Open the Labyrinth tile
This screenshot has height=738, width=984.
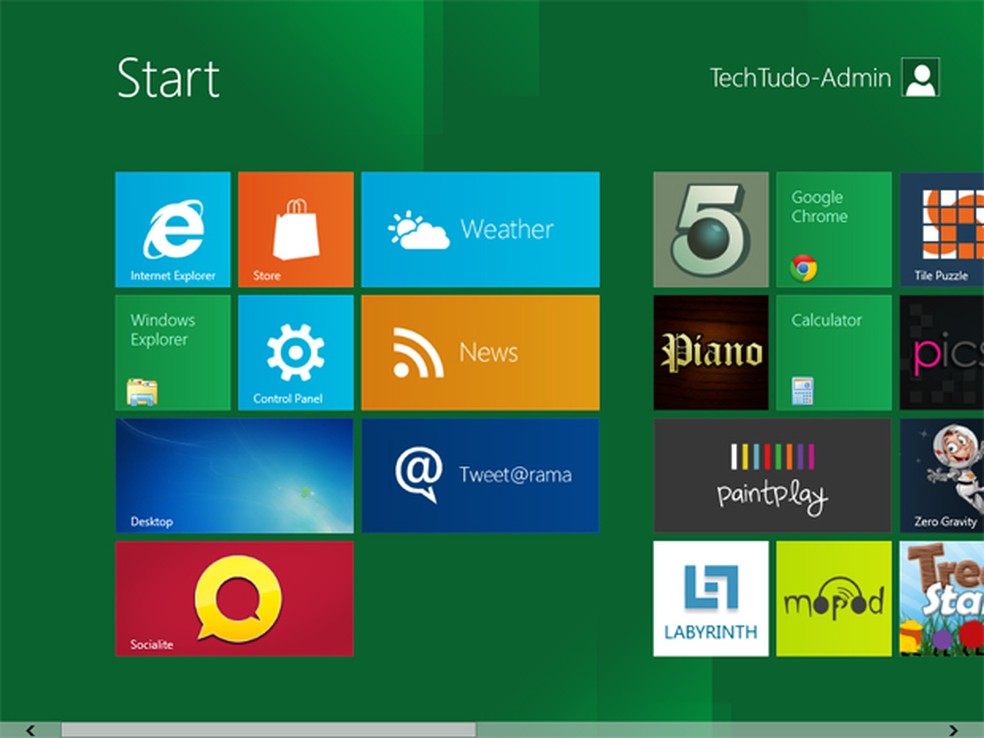(x=710, y=599)
